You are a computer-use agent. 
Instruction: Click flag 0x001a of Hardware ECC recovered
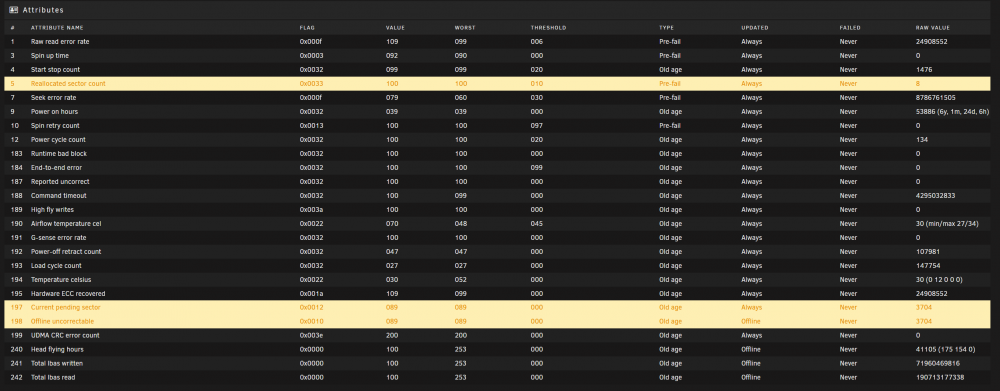coord(311,294)
